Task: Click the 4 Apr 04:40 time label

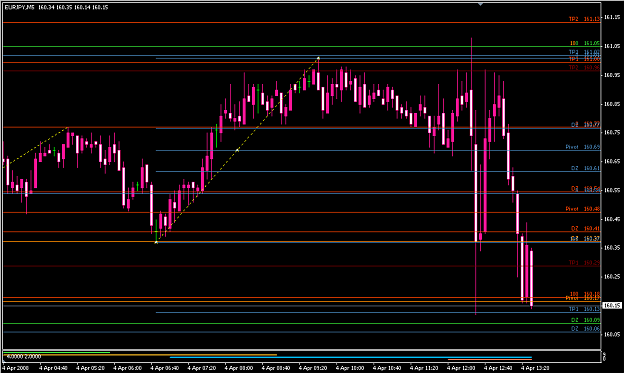Action: coord(53,368)
